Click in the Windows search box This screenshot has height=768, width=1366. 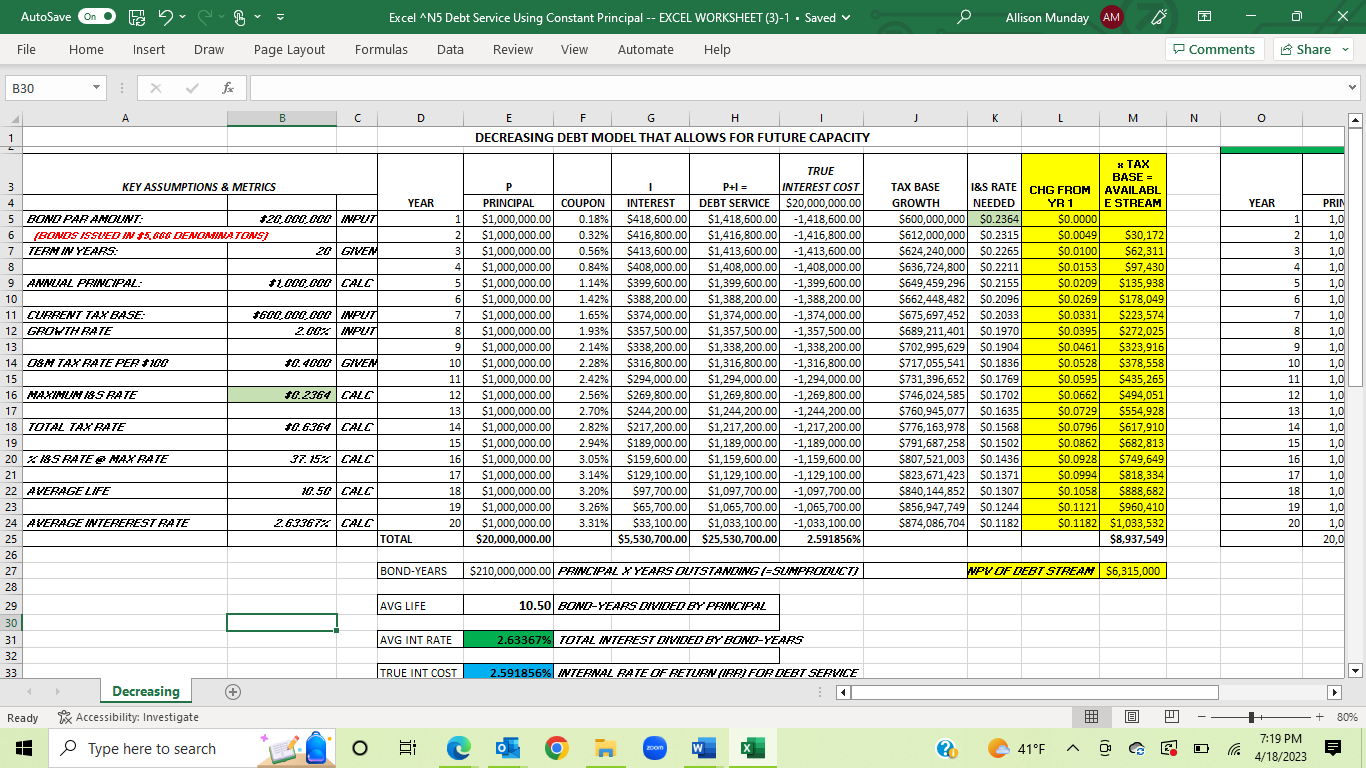click(x=150, y=748)
